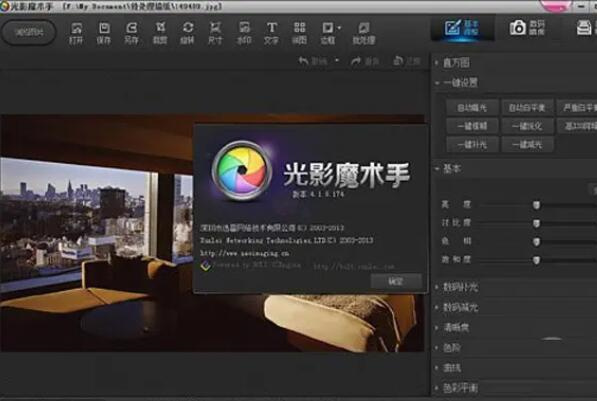This screenshot has height=401, width=597.
Task: Click the 一键减光 button
Action: pos(527,145)
